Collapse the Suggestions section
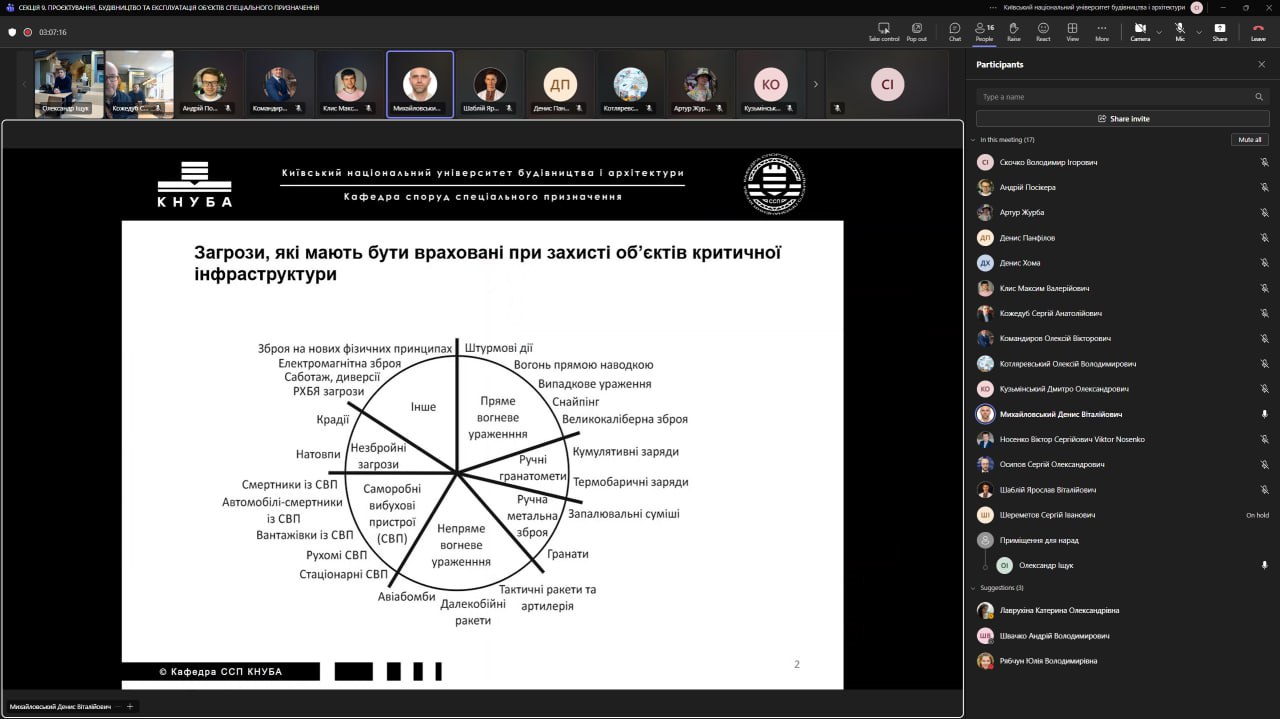The image size is (1280, 719). 974,588
